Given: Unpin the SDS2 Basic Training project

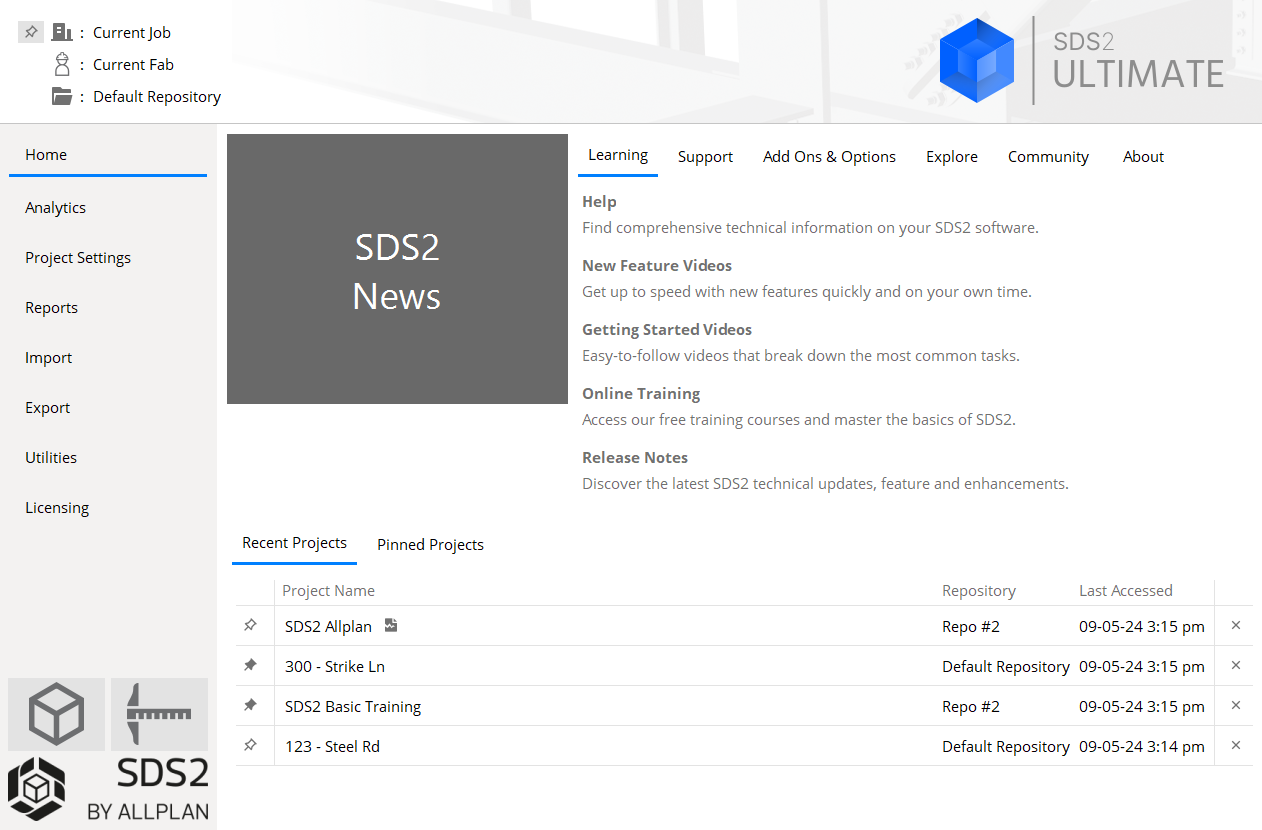Looking at the screenshot, I should [250, 705].
